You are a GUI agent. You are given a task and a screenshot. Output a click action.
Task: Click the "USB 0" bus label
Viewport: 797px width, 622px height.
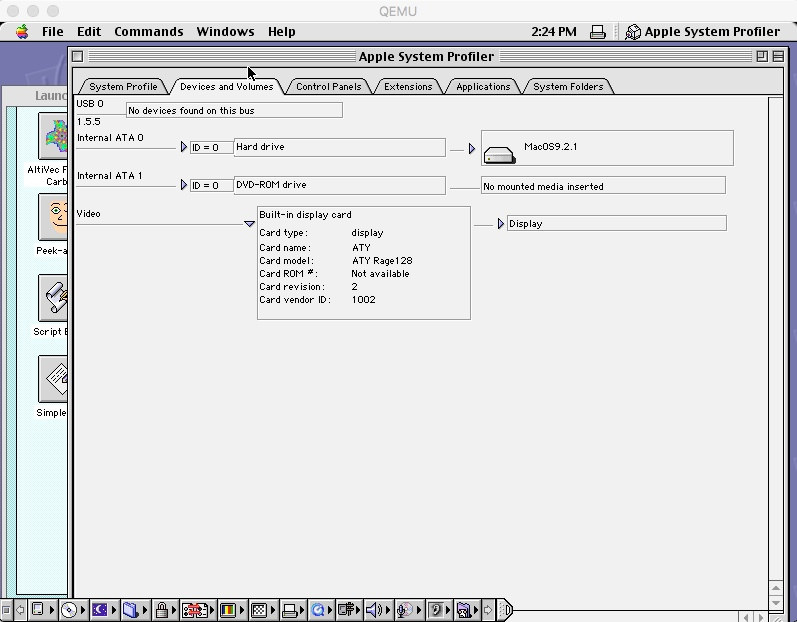90,104
